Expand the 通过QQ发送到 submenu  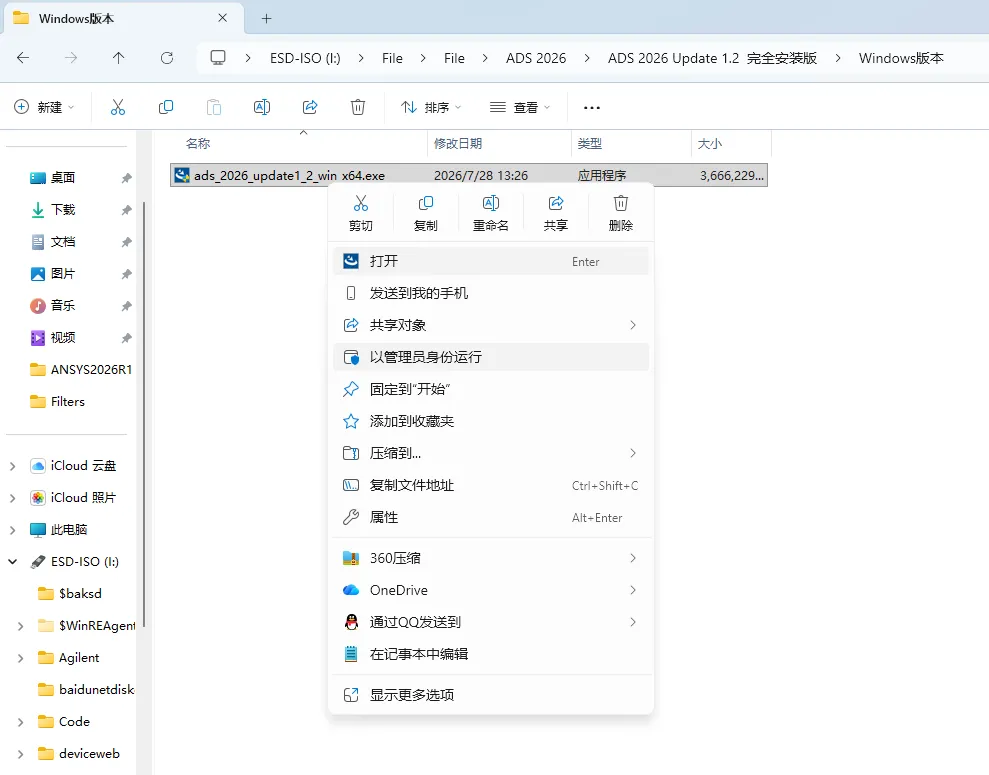[491, 622]
